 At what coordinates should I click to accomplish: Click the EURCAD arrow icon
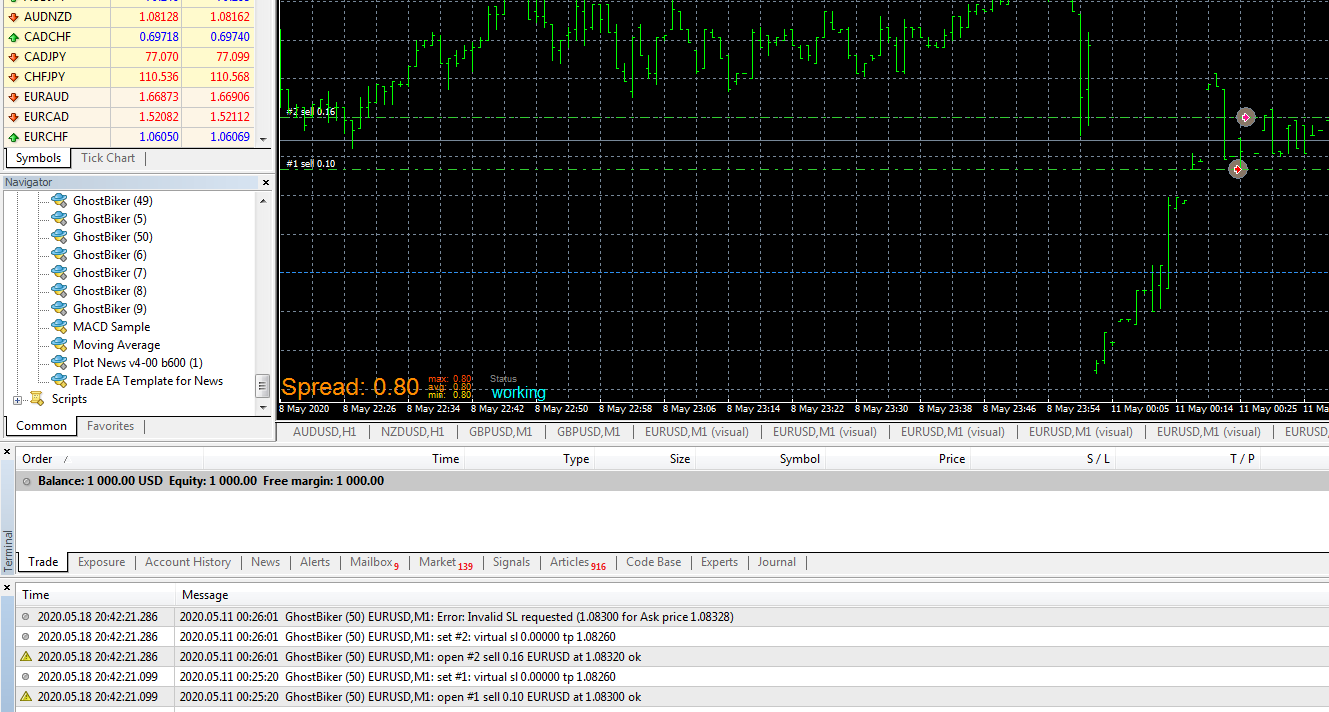coord(13,117)
